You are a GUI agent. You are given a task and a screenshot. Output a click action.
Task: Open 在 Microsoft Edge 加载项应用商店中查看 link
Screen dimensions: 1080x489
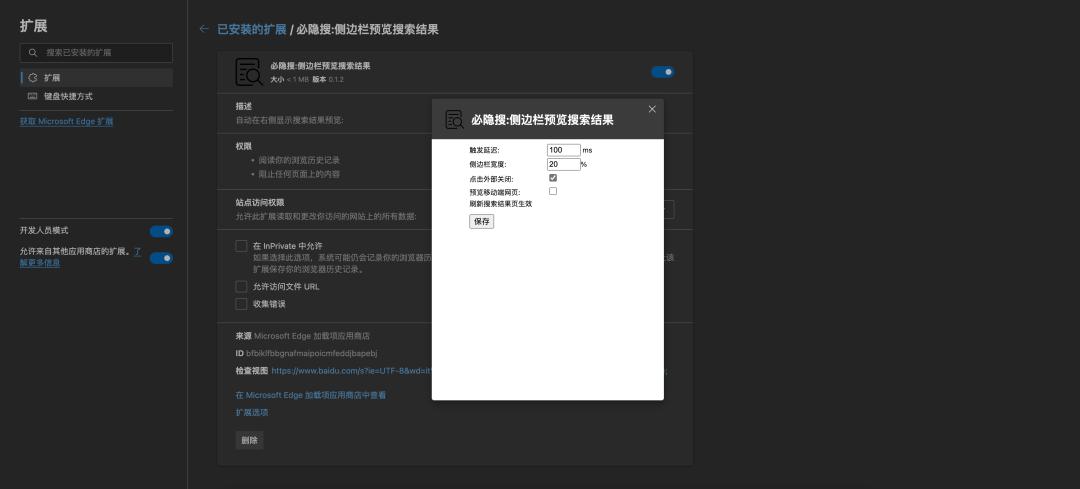[x=311, y=395]
